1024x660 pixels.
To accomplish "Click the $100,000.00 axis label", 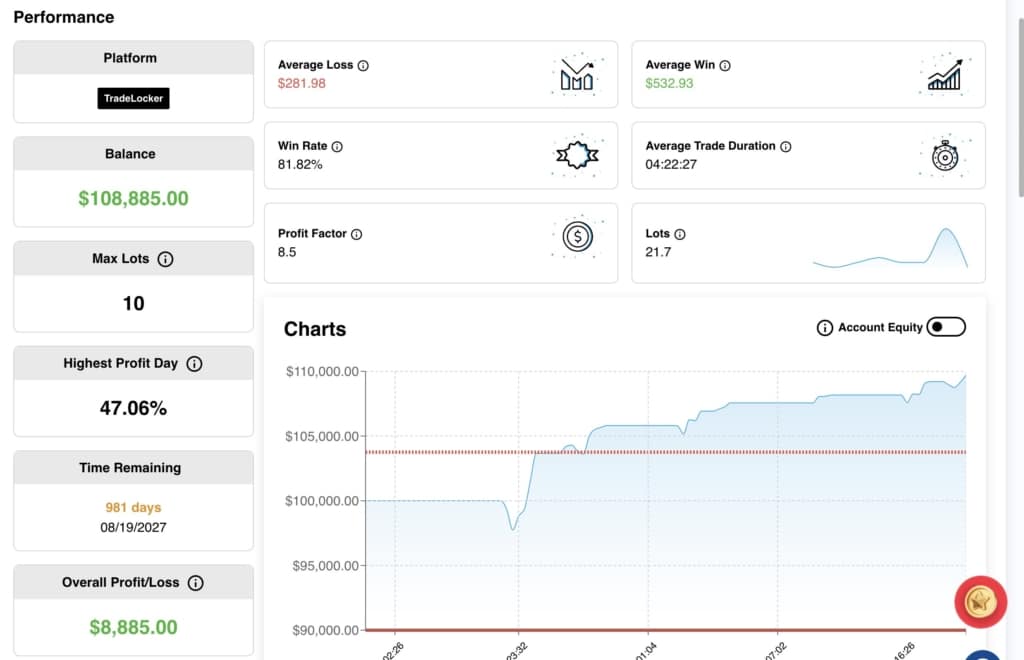I will click(322, 501).
